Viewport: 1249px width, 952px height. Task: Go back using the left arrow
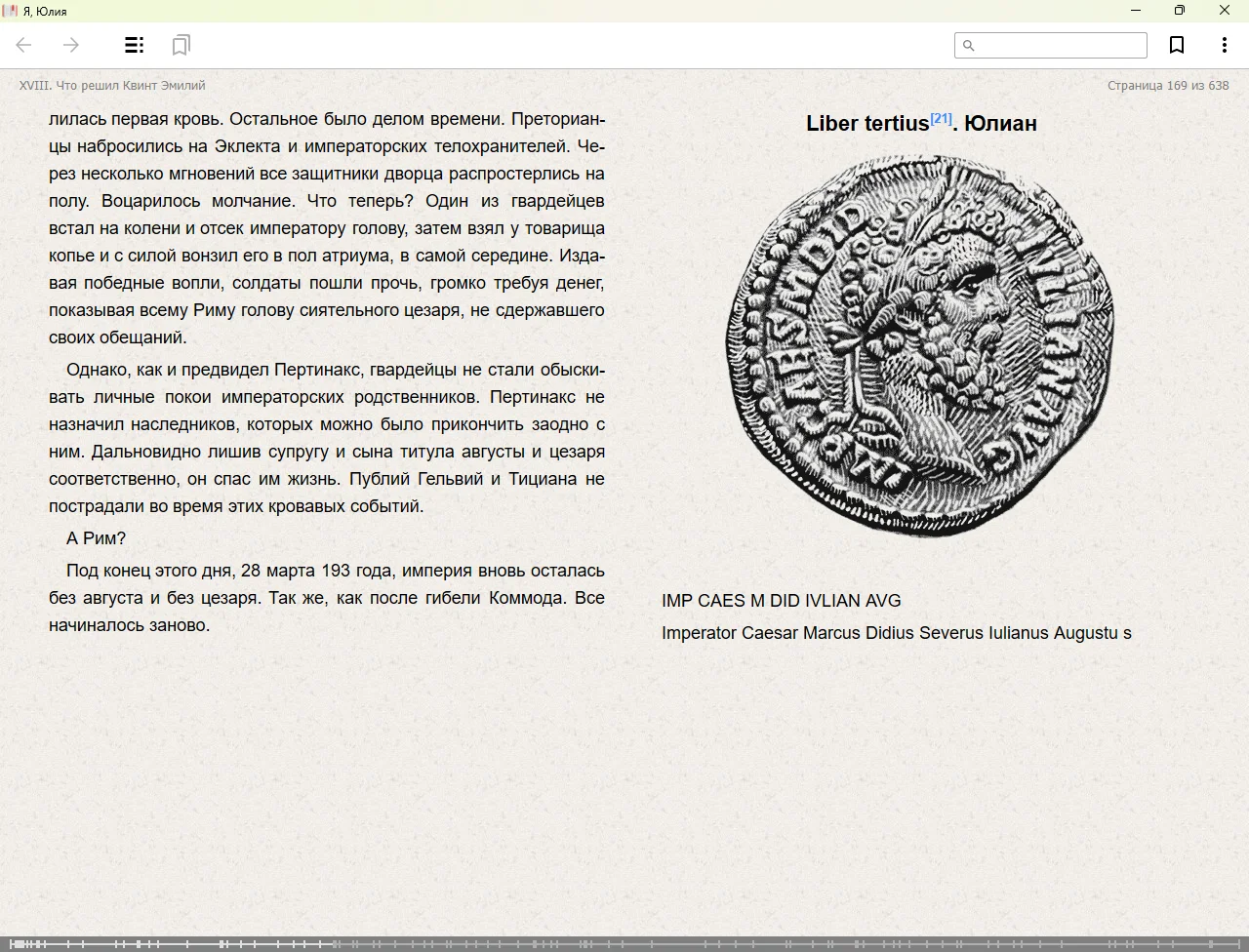point(24,45)
